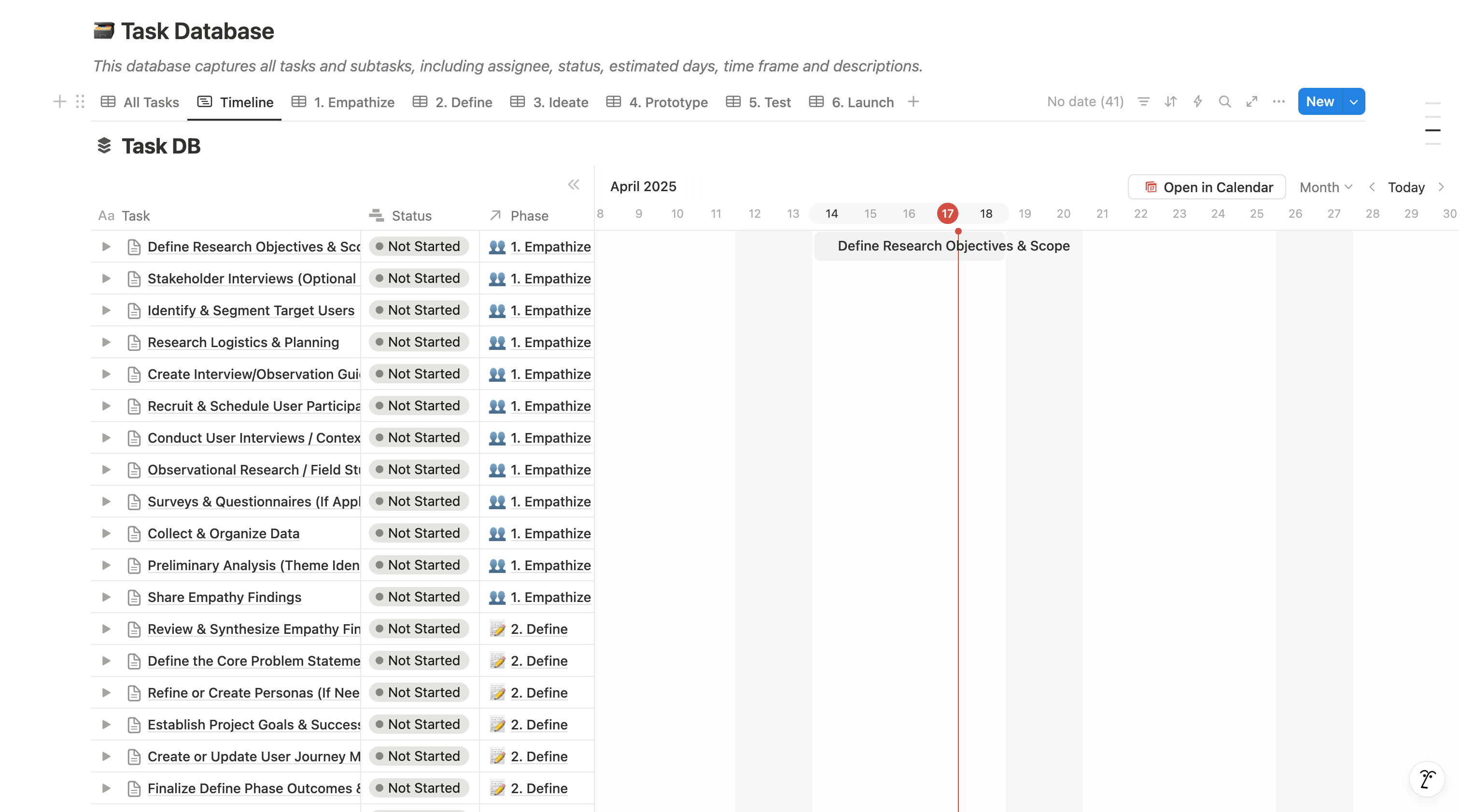Open the filter icon in database toolbar
The width and height of the screenshot is (1460, 812).
pos(1143,102)
